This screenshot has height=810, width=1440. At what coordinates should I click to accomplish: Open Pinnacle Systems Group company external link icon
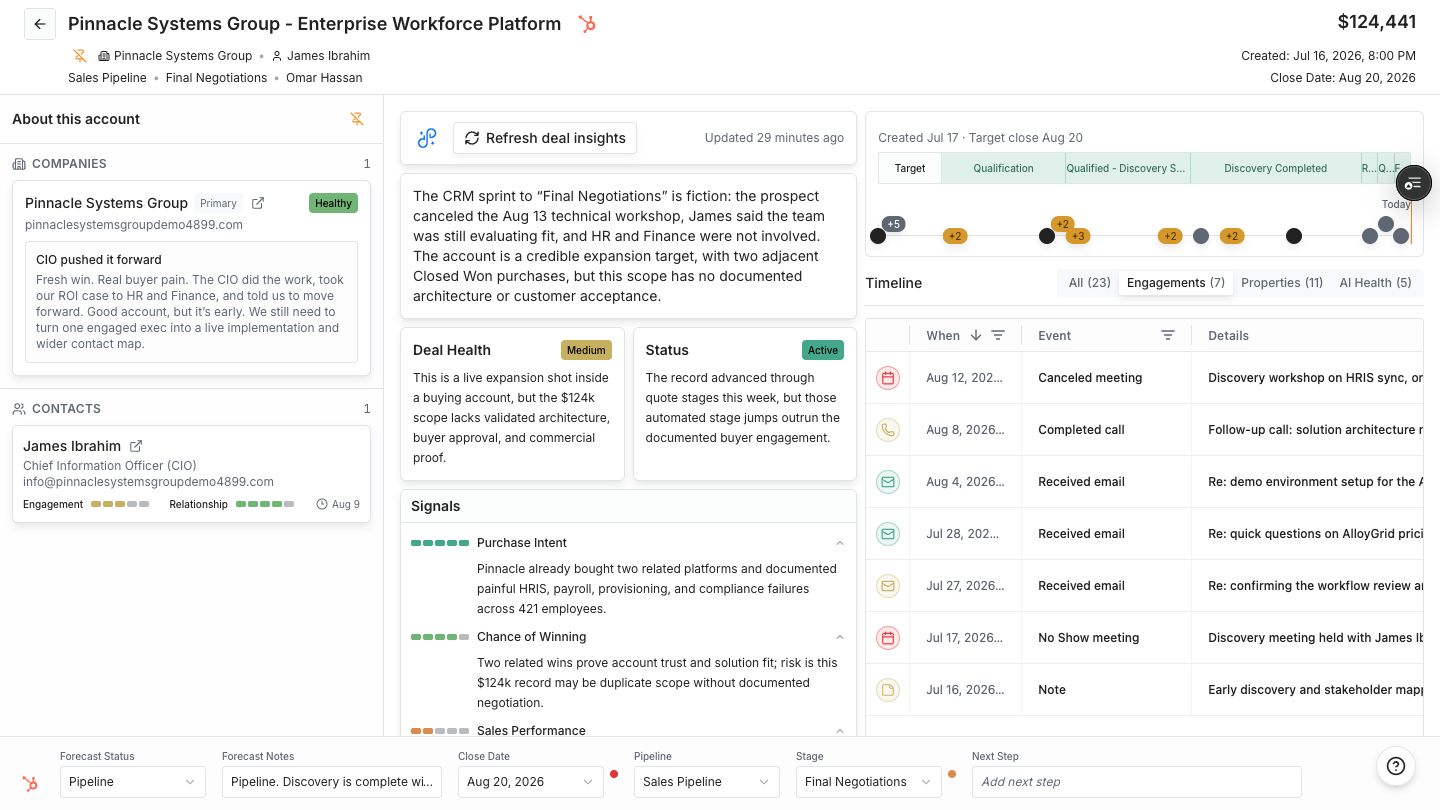pyautogui.click(x=258, y=203)
